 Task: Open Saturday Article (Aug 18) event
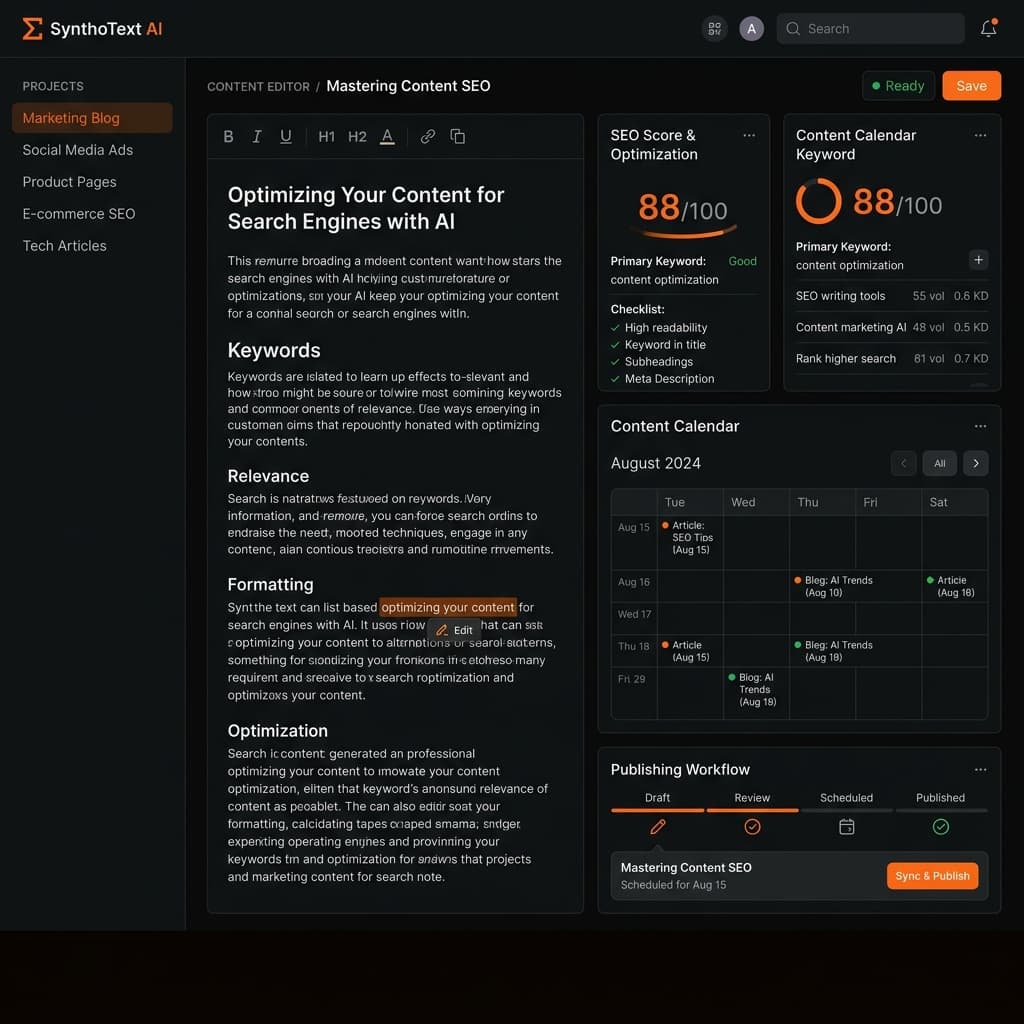point(951,586)
